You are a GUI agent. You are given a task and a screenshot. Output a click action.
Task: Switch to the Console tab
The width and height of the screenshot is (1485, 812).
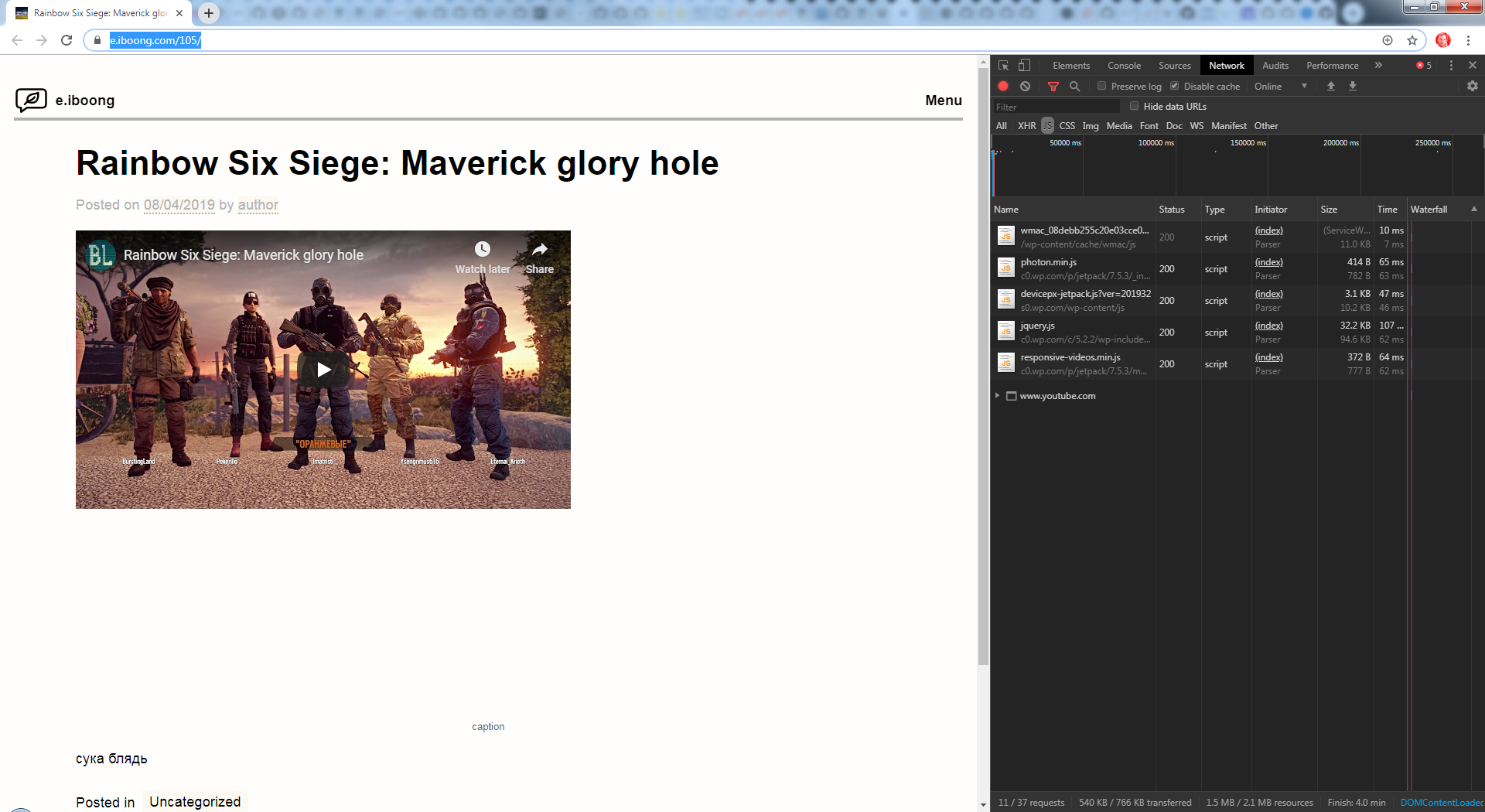1124,66
